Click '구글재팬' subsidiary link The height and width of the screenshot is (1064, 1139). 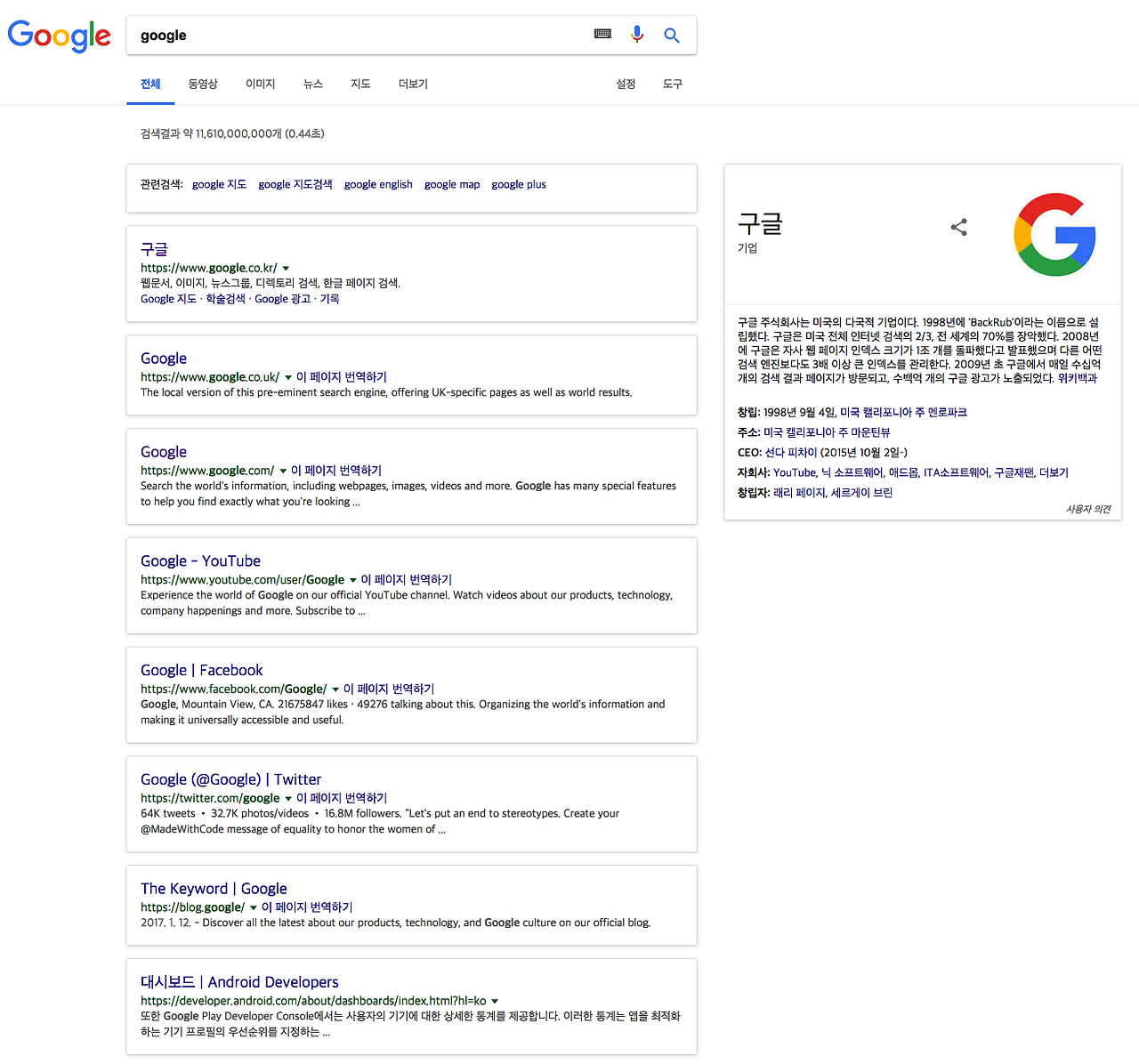tap(1014, 473)
